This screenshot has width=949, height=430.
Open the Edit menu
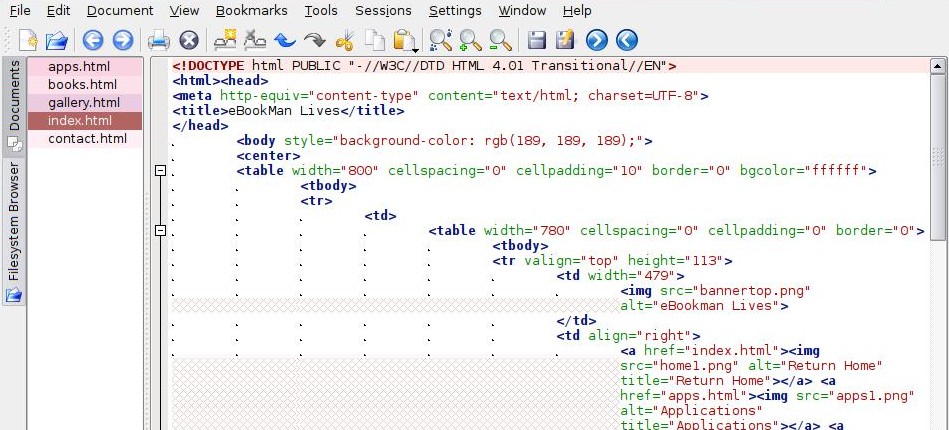coord(58,11)
